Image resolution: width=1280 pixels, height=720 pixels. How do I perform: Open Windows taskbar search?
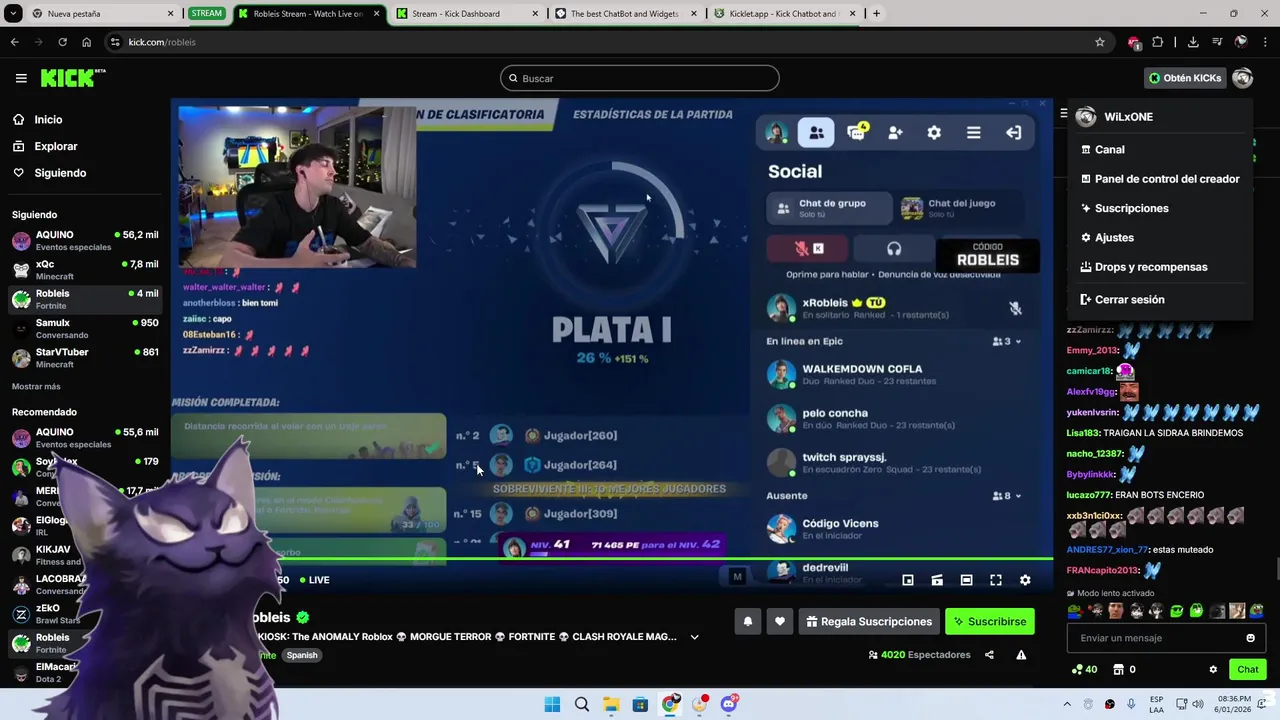582,704
